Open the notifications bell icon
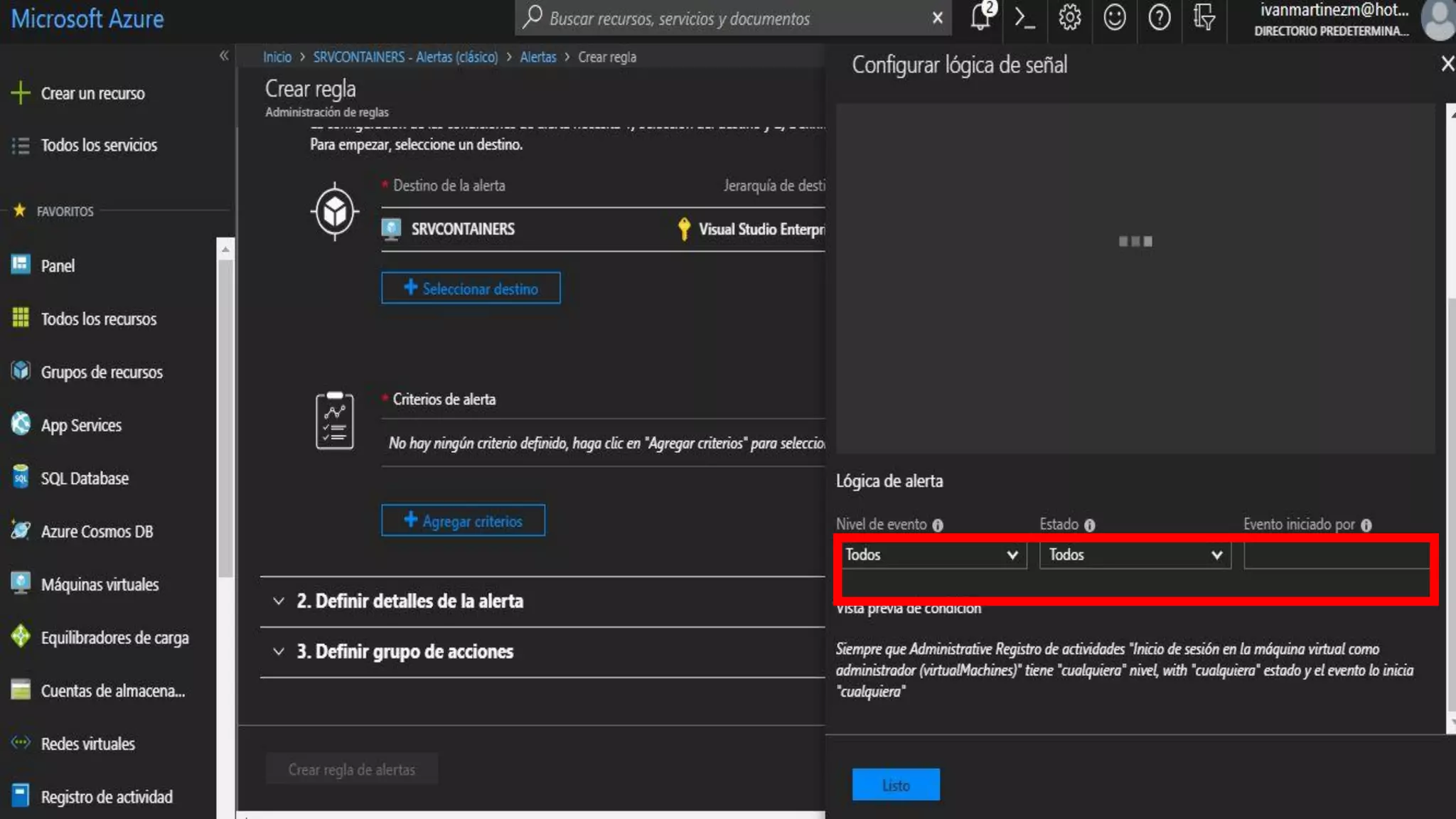This screenshot has width=1456, height=819. coord(981,17)
